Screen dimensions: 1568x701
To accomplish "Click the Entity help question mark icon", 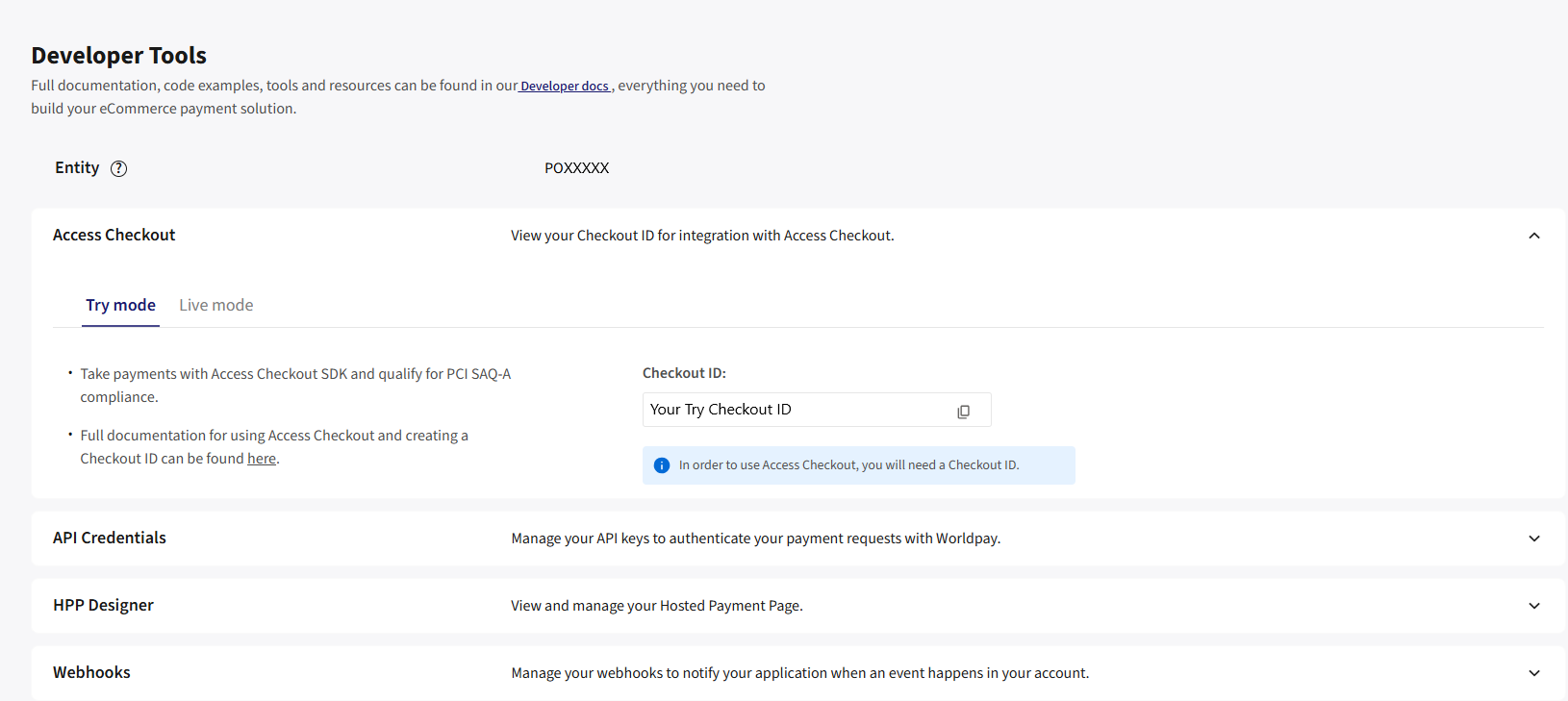I will click(118, 168).
